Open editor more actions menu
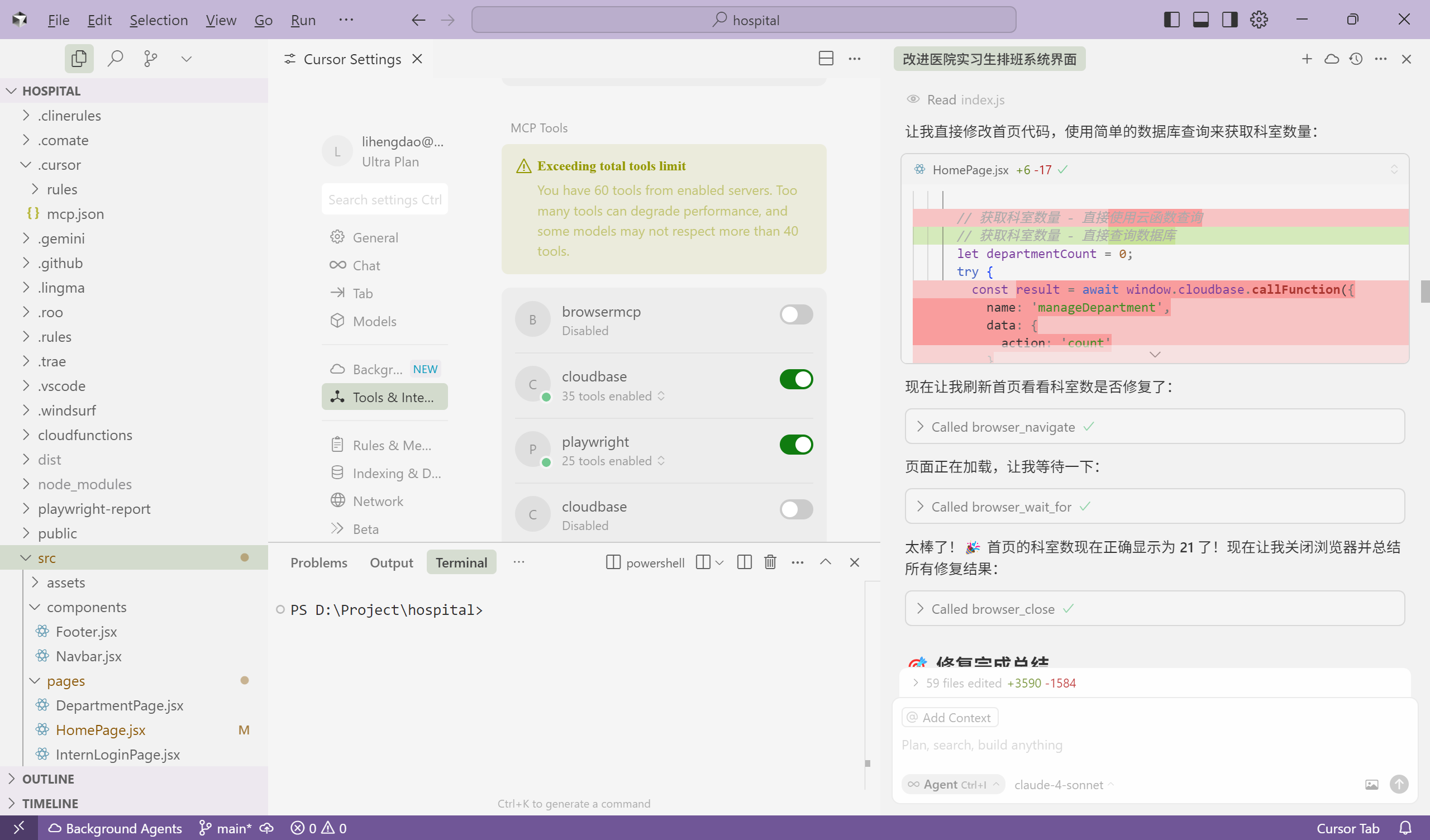This screenshot has height=840, width=1430. pos(855,59)
